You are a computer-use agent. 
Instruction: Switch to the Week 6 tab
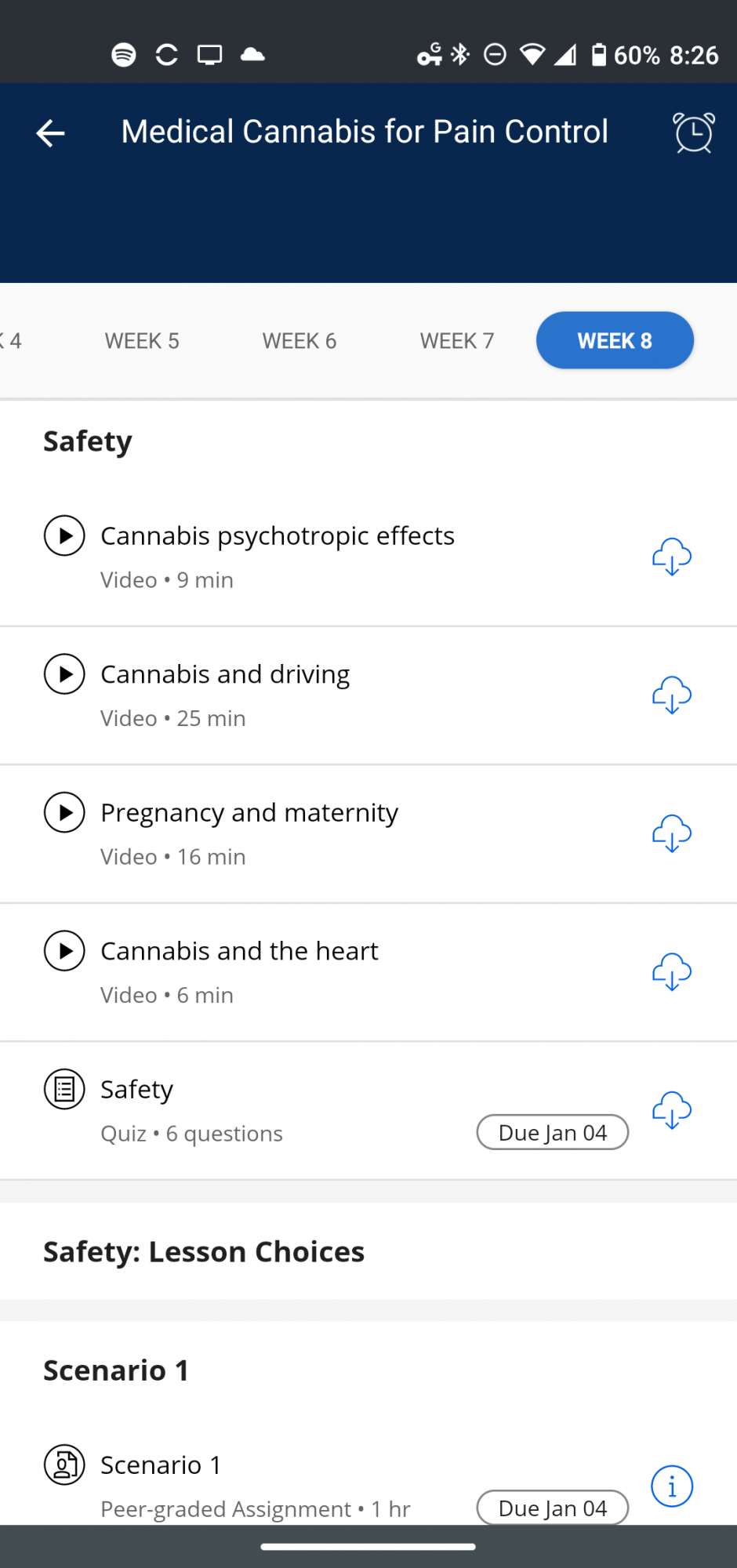pyautogui.click(x=300, y=341)
